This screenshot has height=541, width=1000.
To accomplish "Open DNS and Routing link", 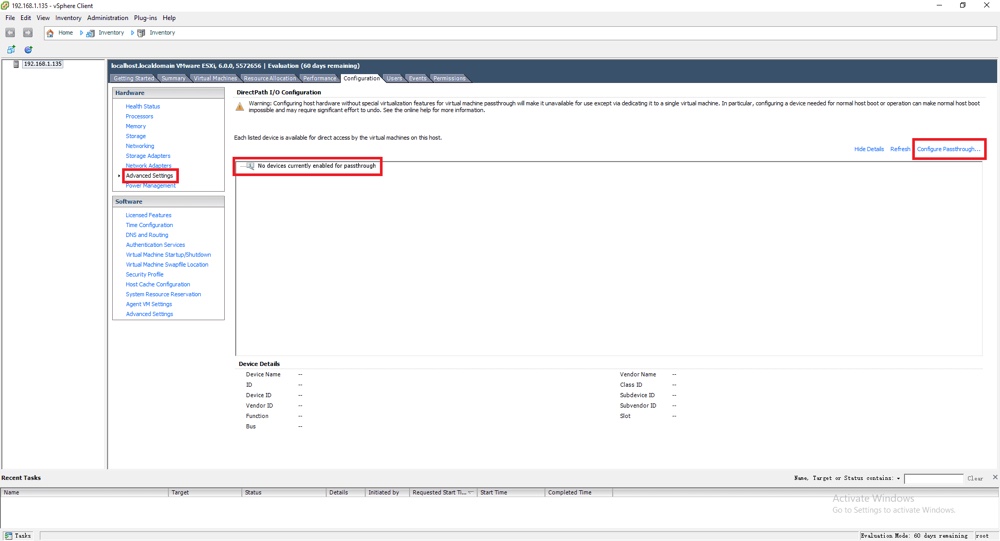I will coord(147,235).
